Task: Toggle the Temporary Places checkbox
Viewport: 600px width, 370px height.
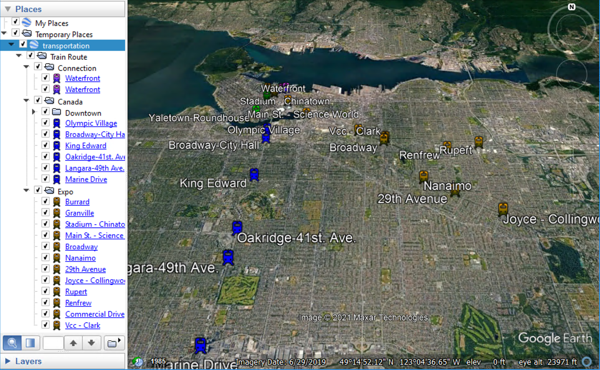Action: [16, 33]
